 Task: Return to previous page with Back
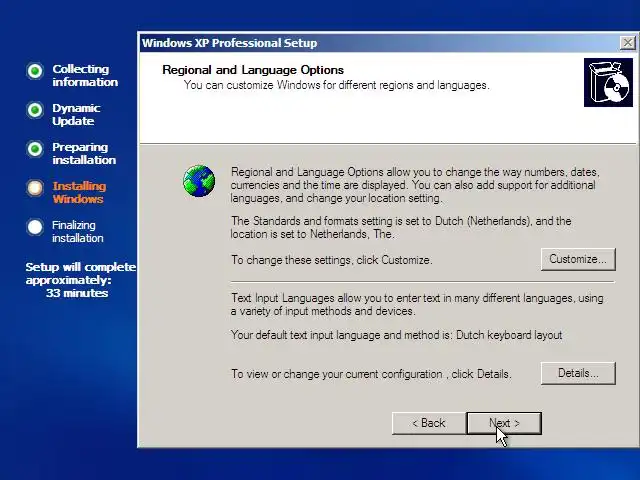tap(429, 423)
